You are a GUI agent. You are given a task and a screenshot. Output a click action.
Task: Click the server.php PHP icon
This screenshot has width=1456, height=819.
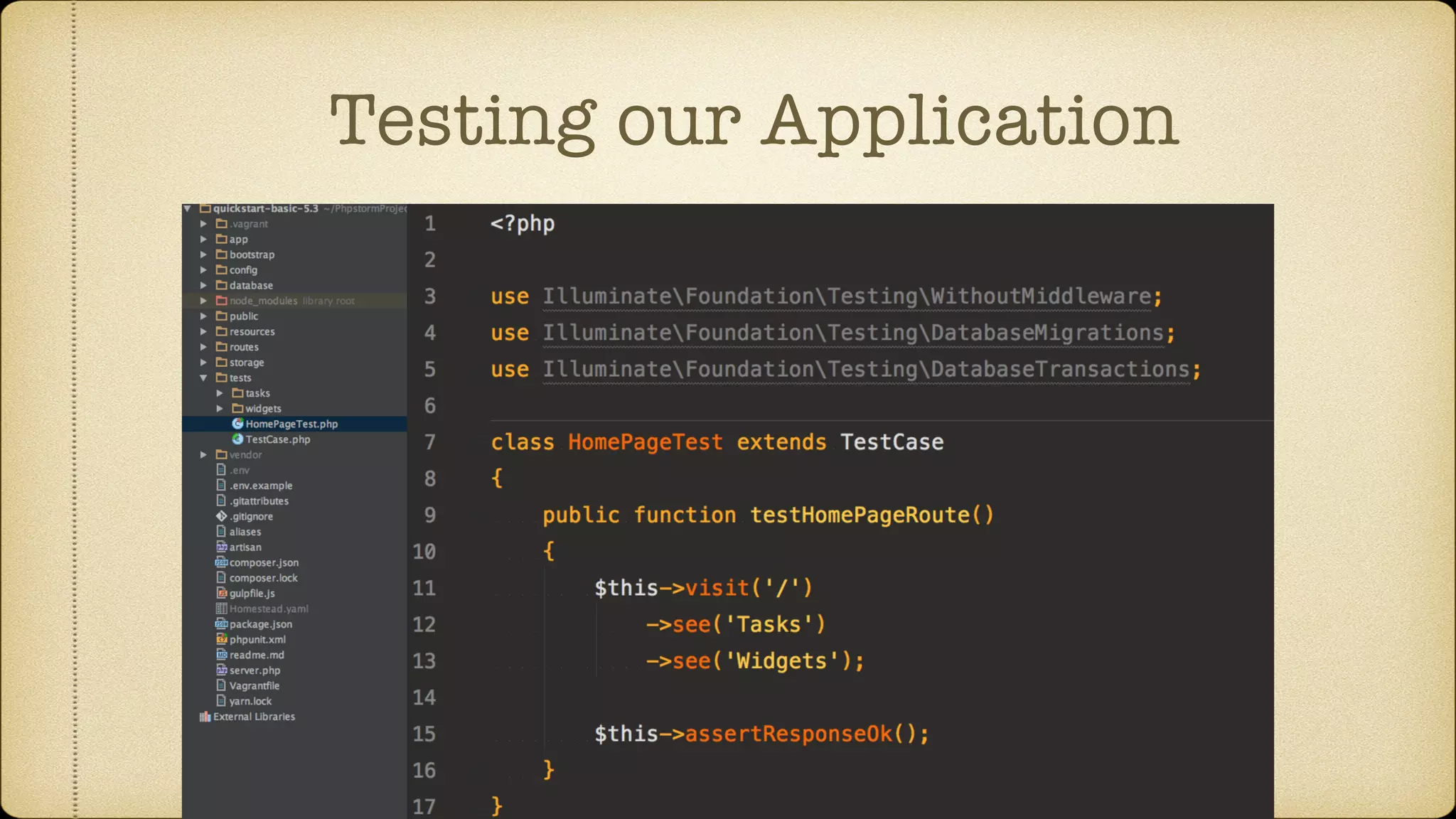click(x=221, y=670)
